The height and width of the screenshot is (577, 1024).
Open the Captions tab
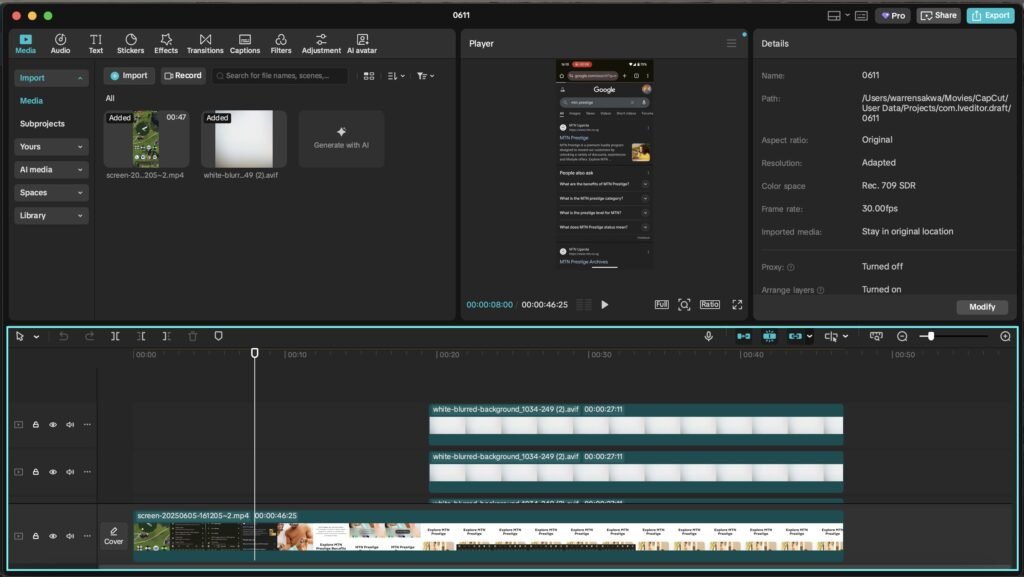[245, 44]
